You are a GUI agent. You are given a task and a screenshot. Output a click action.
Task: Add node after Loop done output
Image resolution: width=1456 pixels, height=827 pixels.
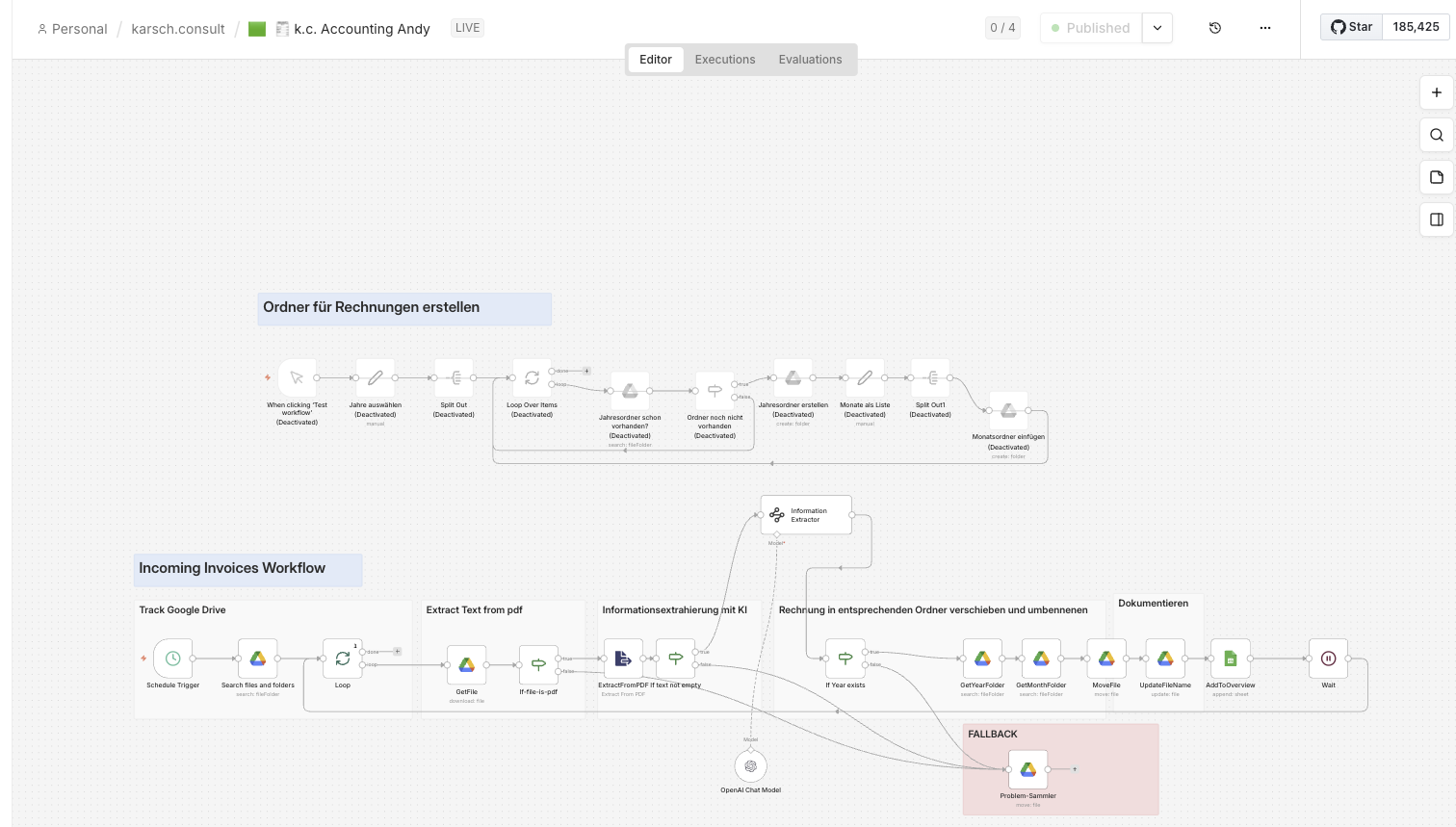(397, 652)
